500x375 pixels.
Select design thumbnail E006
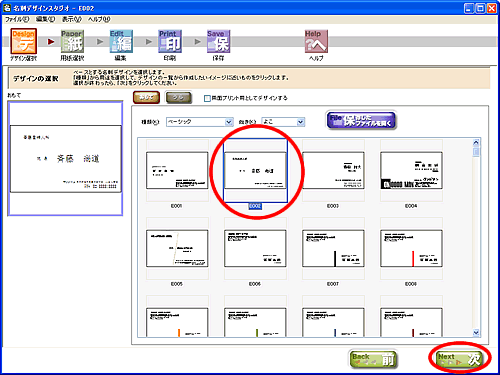tap(255, 248)
